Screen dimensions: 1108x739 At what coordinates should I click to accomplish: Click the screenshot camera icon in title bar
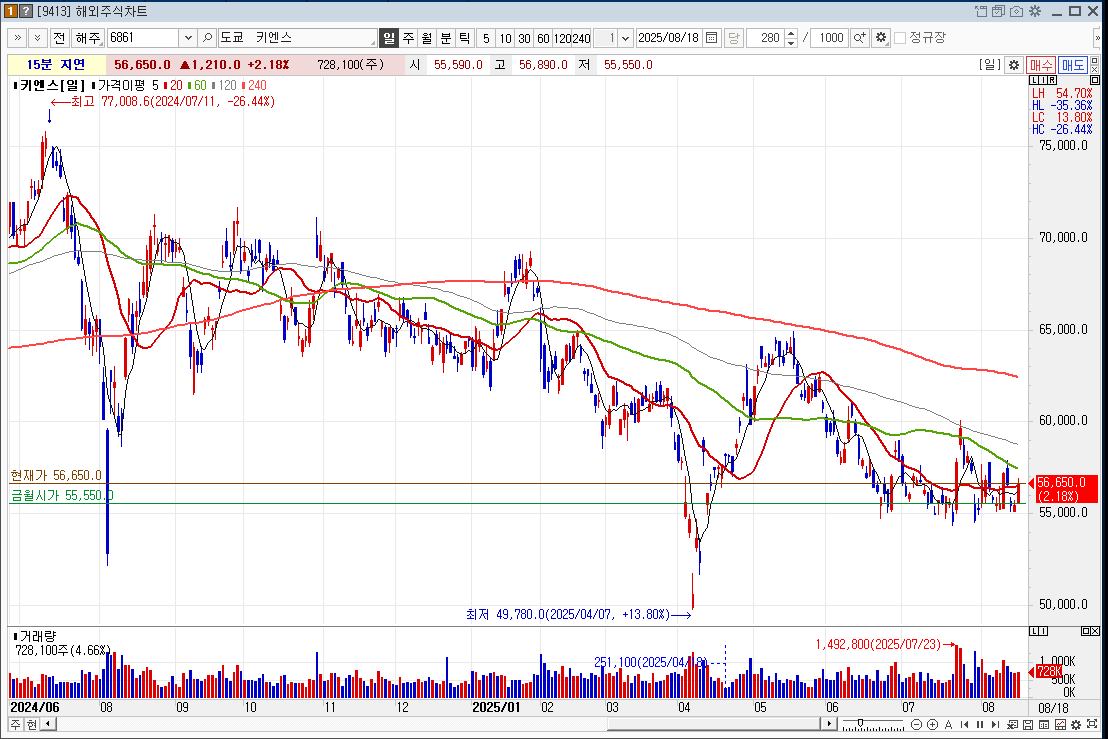(1017, 11)
